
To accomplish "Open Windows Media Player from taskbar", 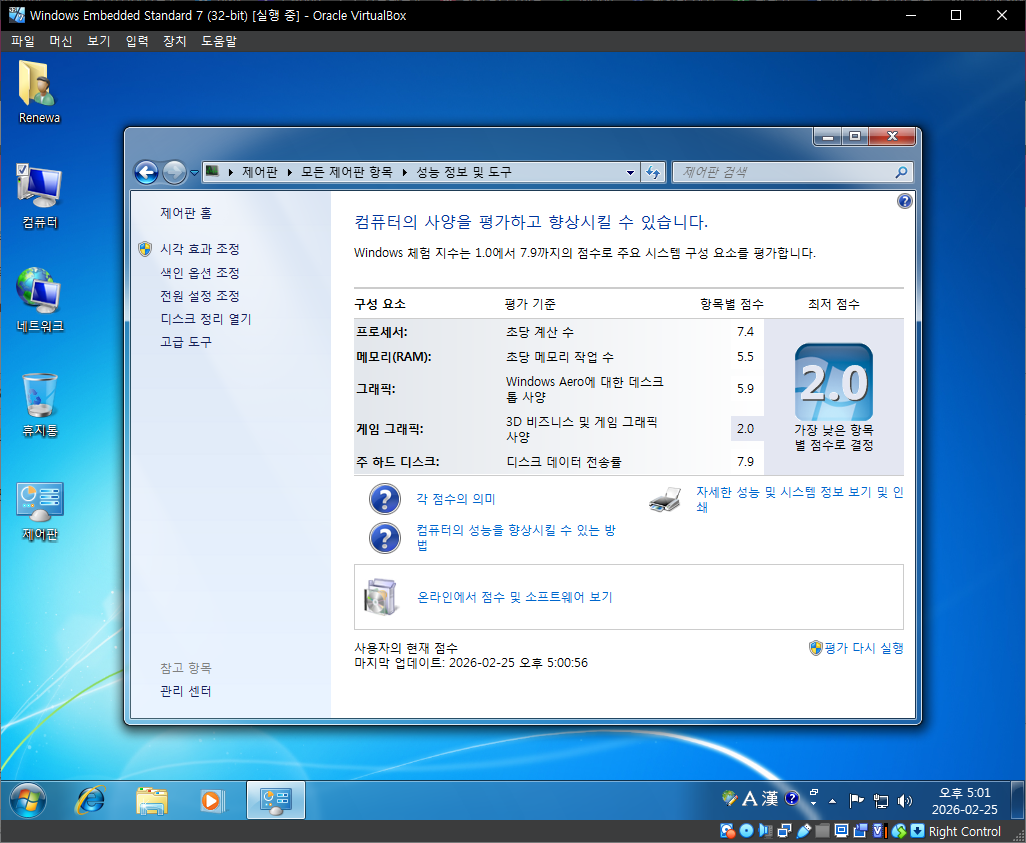I will point(211,800).
